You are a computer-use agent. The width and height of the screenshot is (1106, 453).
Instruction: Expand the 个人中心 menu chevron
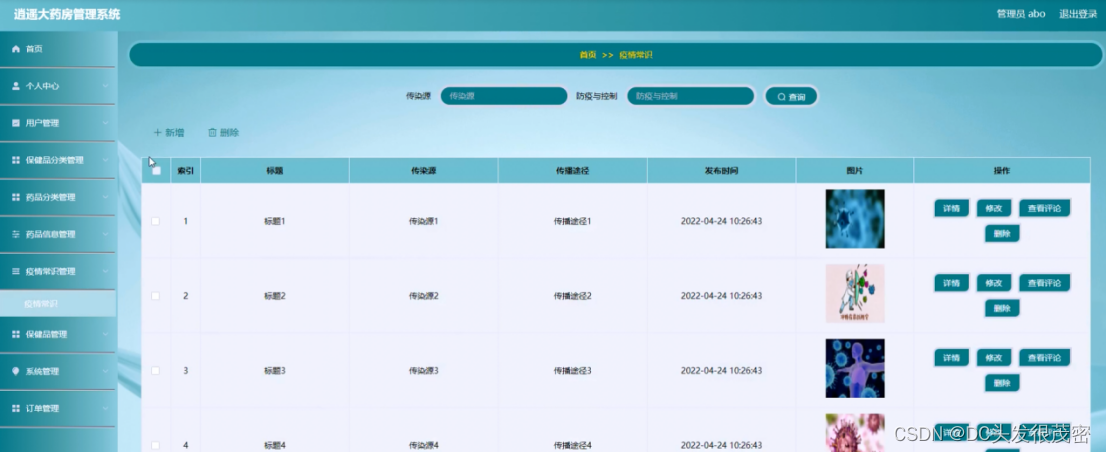point(106,86)
